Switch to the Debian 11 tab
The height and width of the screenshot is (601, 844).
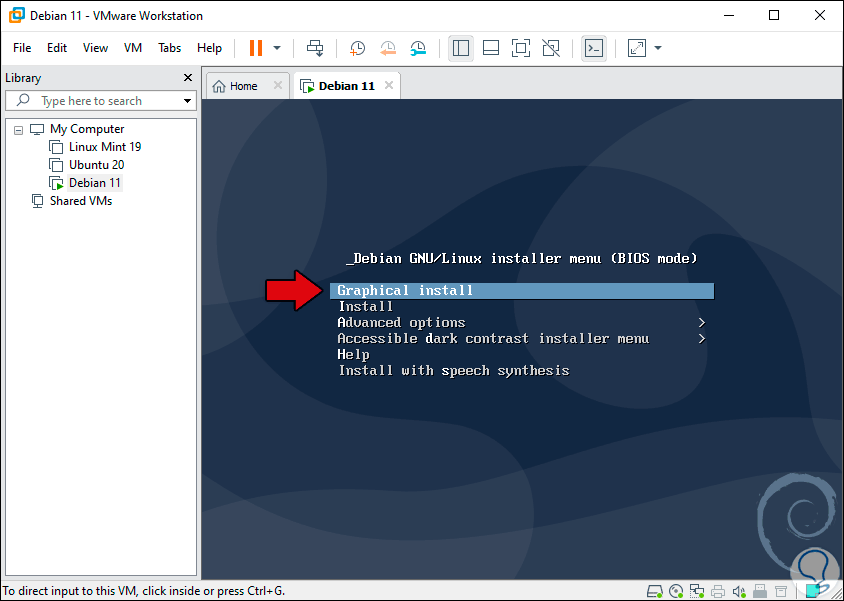(x=346, y=86)
